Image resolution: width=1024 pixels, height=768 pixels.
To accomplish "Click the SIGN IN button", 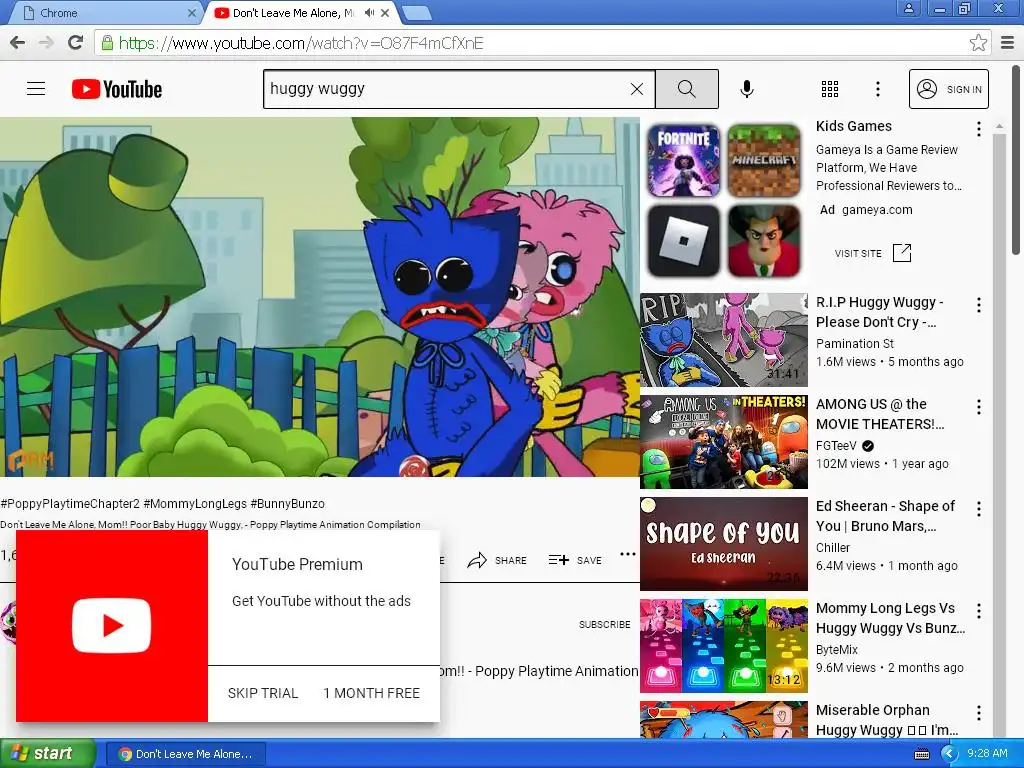I will coord(948,89).
